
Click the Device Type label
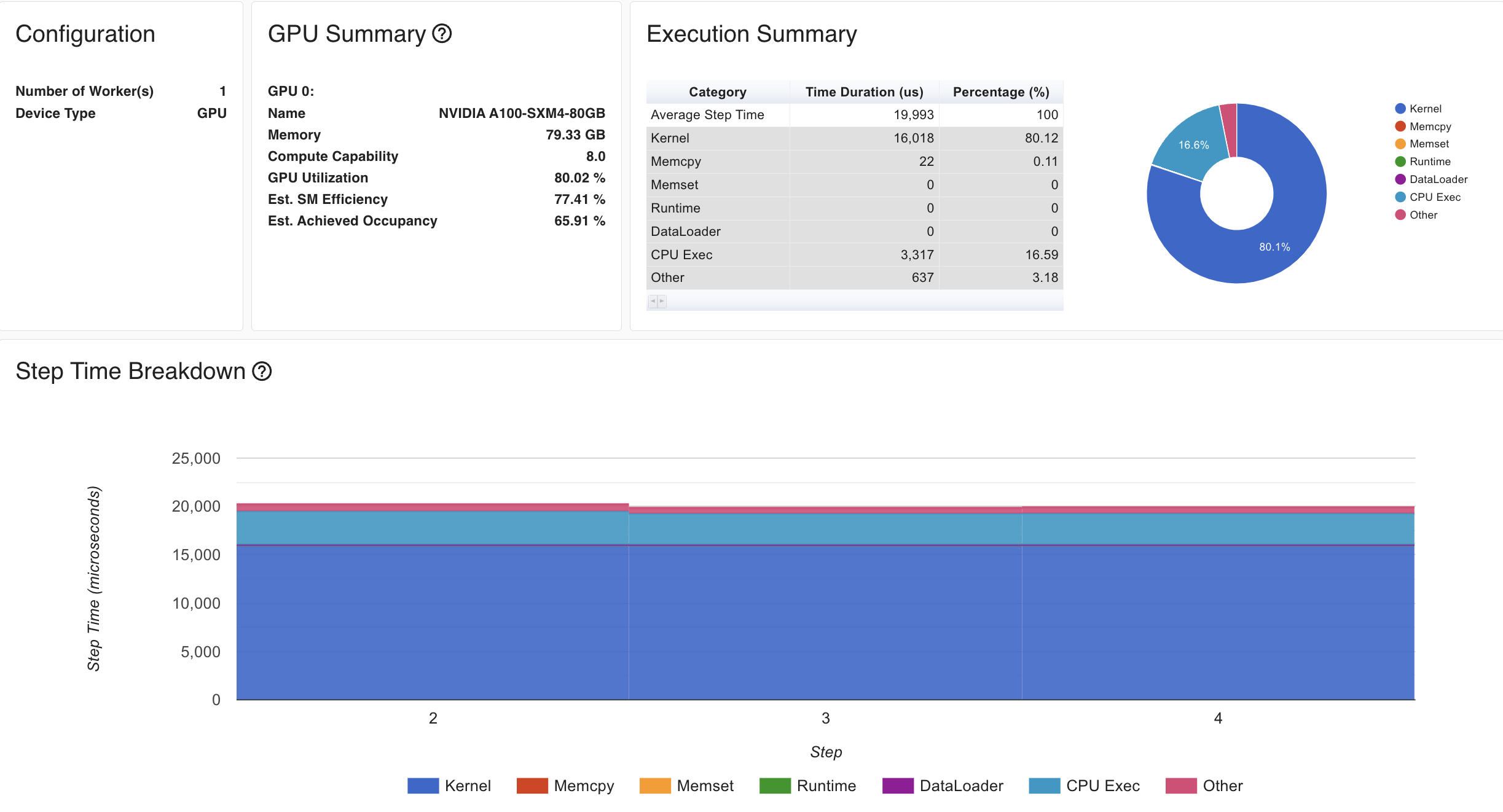55,113
